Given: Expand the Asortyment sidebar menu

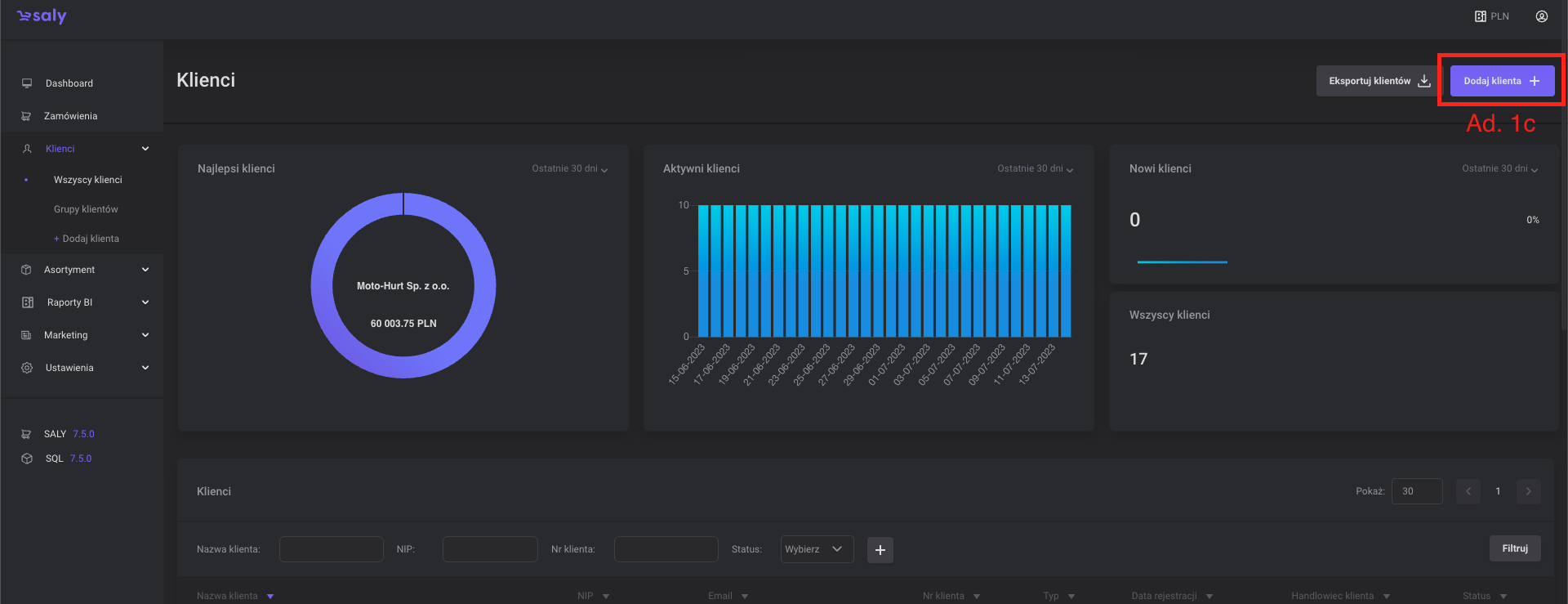Looking at the screenshot, I should point(145,270).
